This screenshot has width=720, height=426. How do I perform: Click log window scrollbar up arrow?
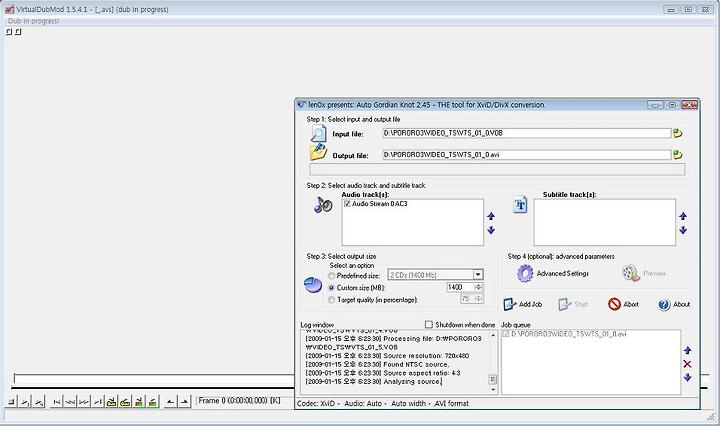pyautogui.click(x=493, y=335)
